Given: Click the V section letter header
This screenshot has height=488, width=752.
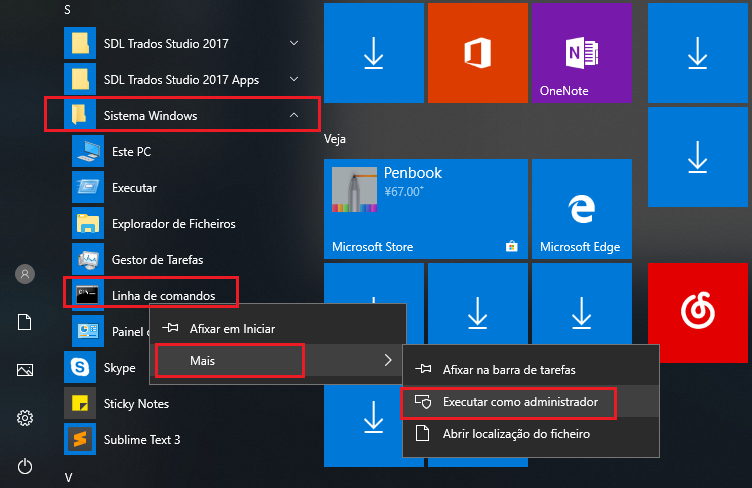Looking at the screenshot, I should (x=68, y=477).
